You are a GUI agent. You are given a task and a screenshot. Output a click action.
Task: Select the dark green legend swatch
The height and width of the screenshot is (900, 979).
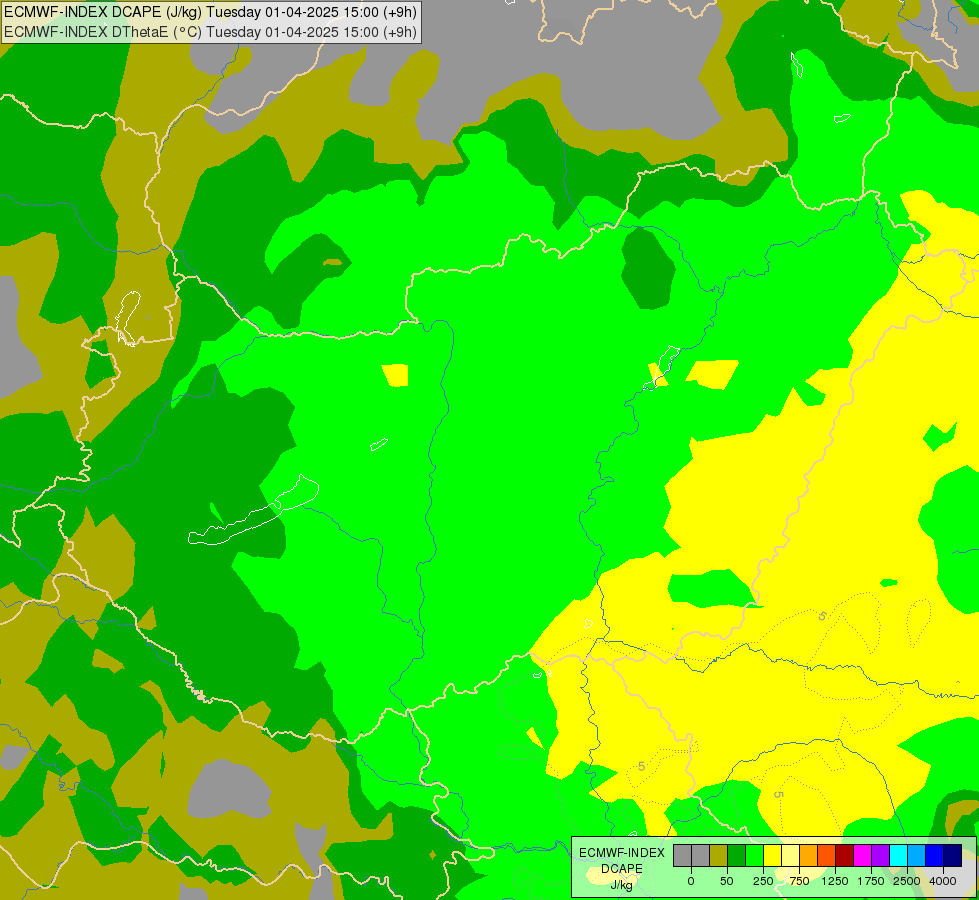pos(737,855)
